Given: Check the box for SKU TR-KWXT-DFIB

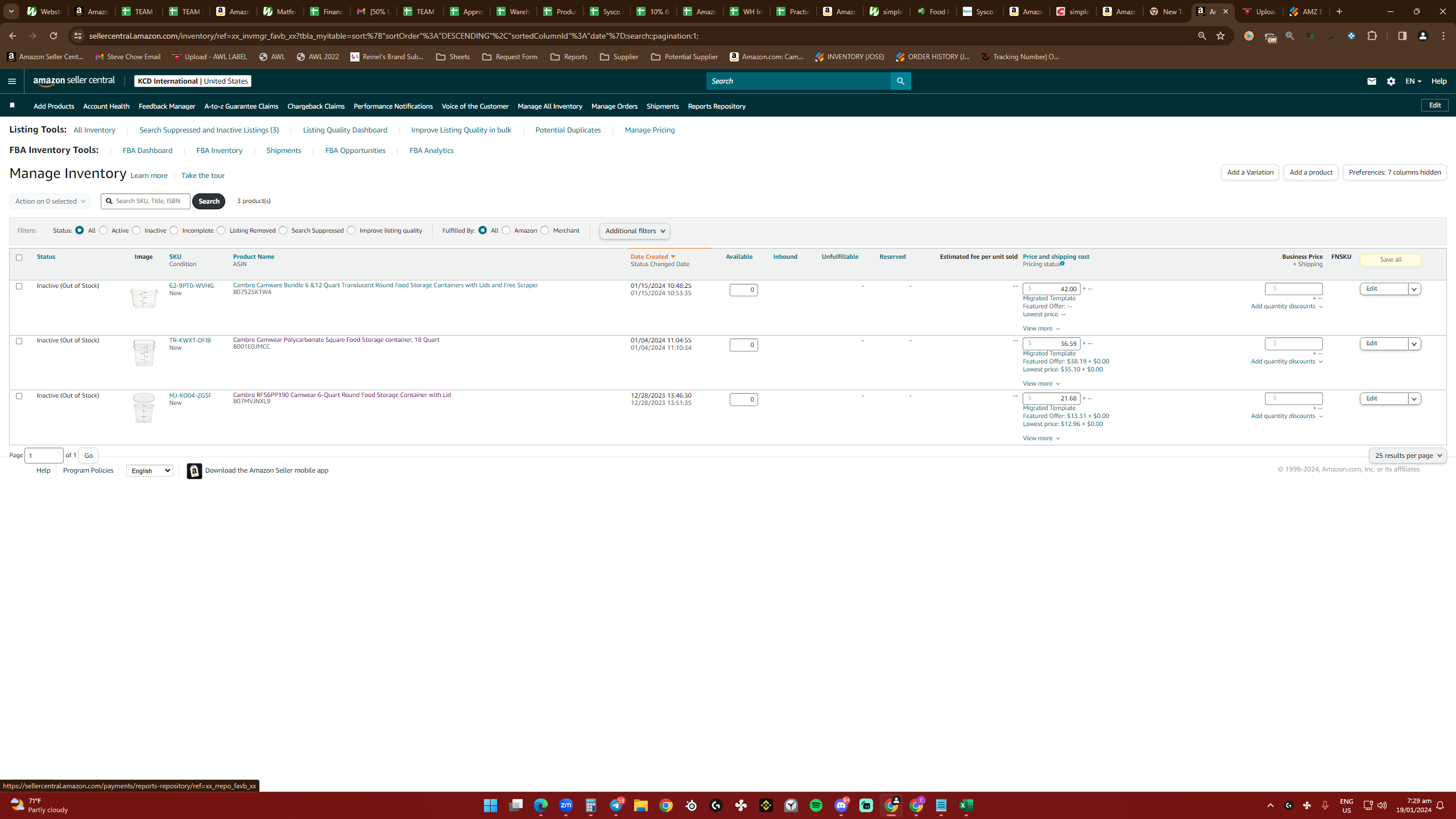Looking at the screenshot, I should click(19, 341).
